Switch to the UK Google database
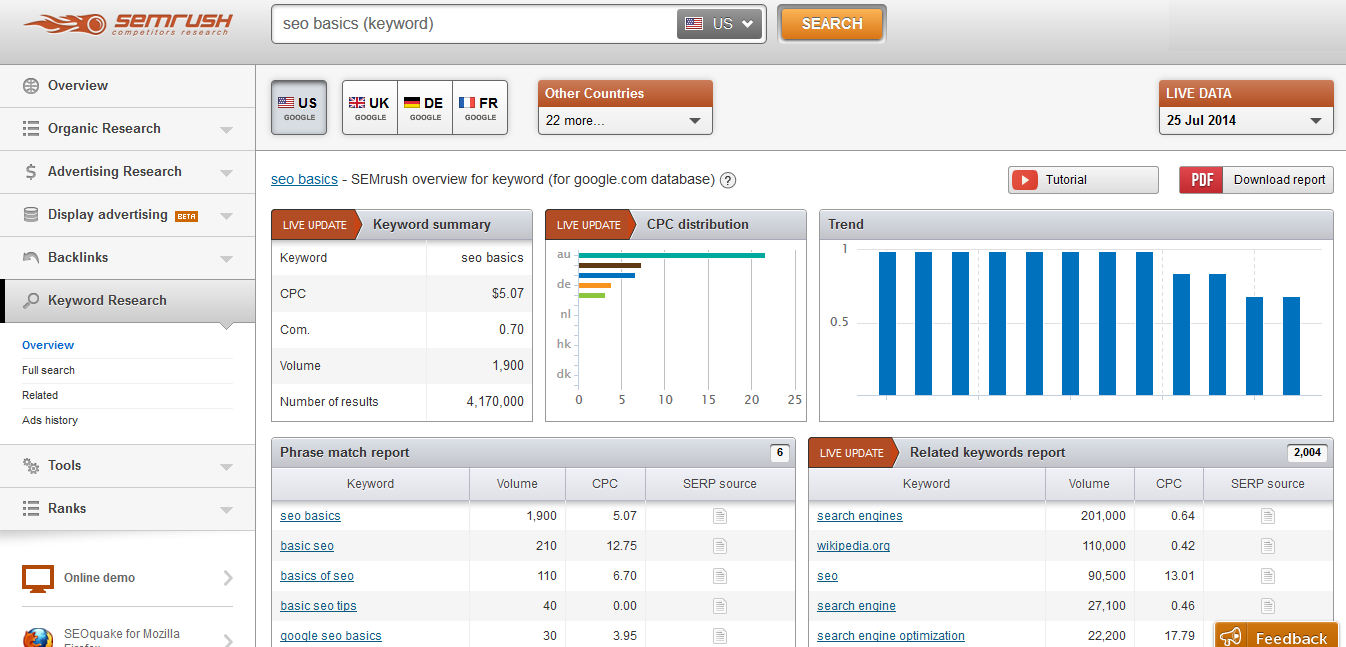1346x647 pixels. click(x=370, y=108)
